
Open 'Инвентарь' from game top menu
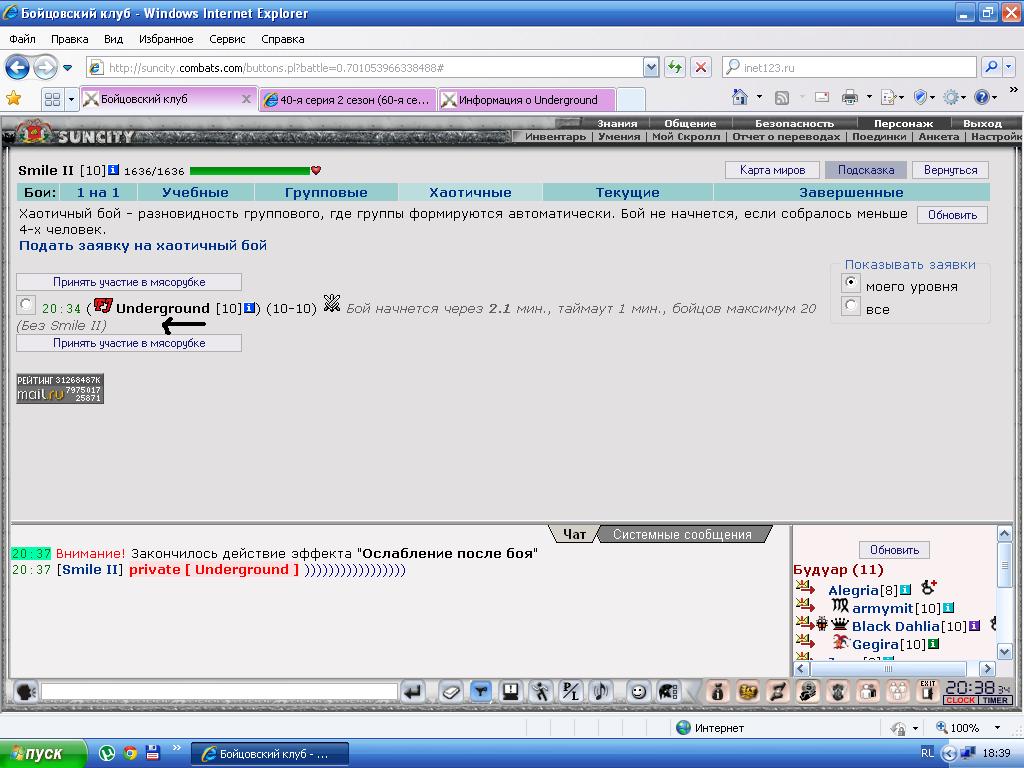pos(555,136)
